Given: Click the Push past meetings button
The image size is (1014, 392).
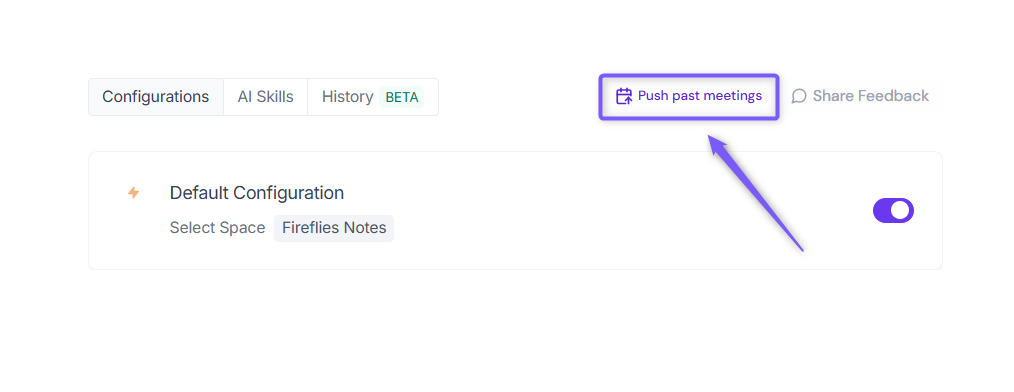Looking at the screenshot, I should click(x=689, y=96).
